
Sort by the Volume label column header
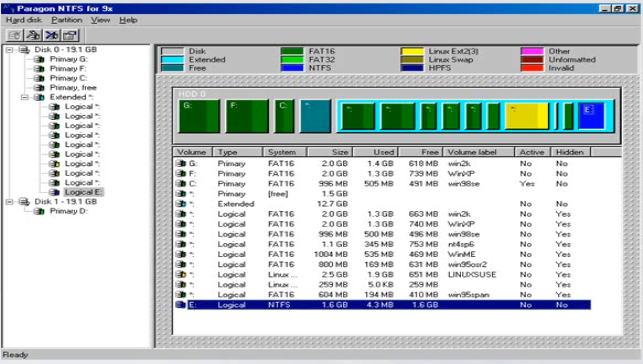pos(478,152)
